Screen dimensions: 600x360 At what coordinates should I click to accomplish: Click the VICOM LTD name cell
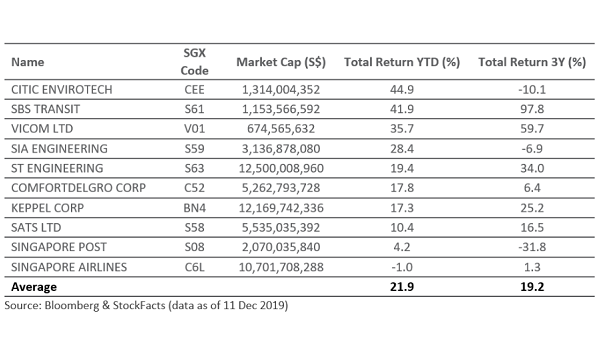coord(42,129)
